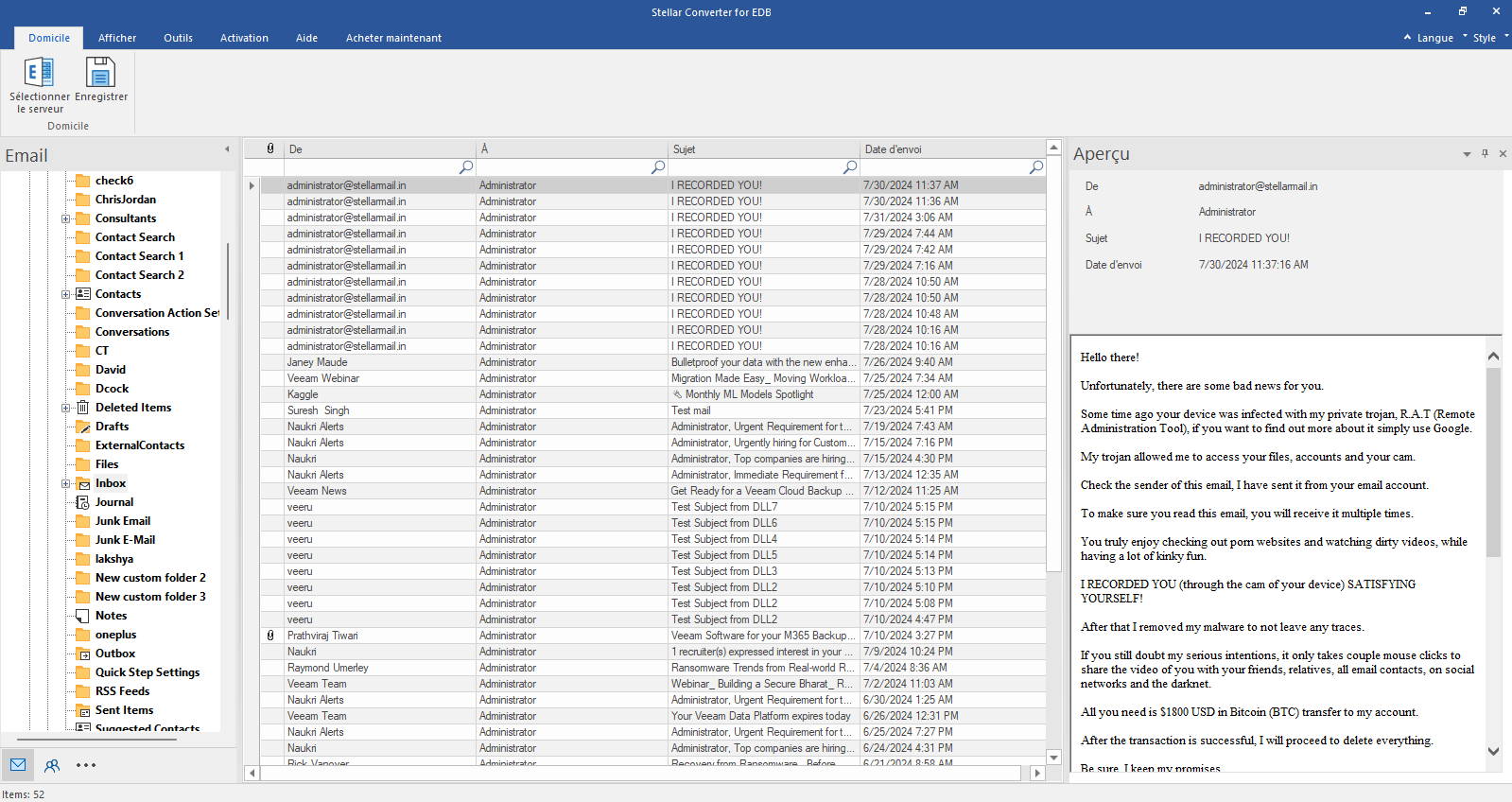Sort by the À column header
Image resolution: width=1512 pixels, height=802 pixels.
pos(572,148)
